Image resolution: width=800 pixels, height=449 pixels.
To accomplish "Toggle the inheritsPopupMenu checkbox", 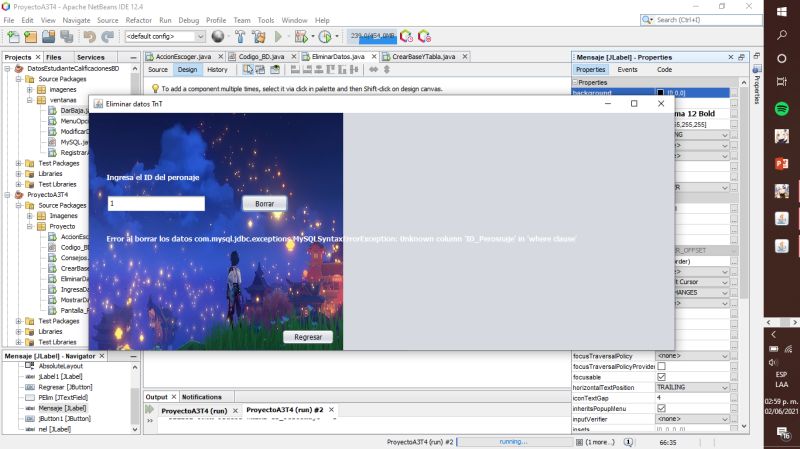I will pyautogui.click(x=661, y=408).
